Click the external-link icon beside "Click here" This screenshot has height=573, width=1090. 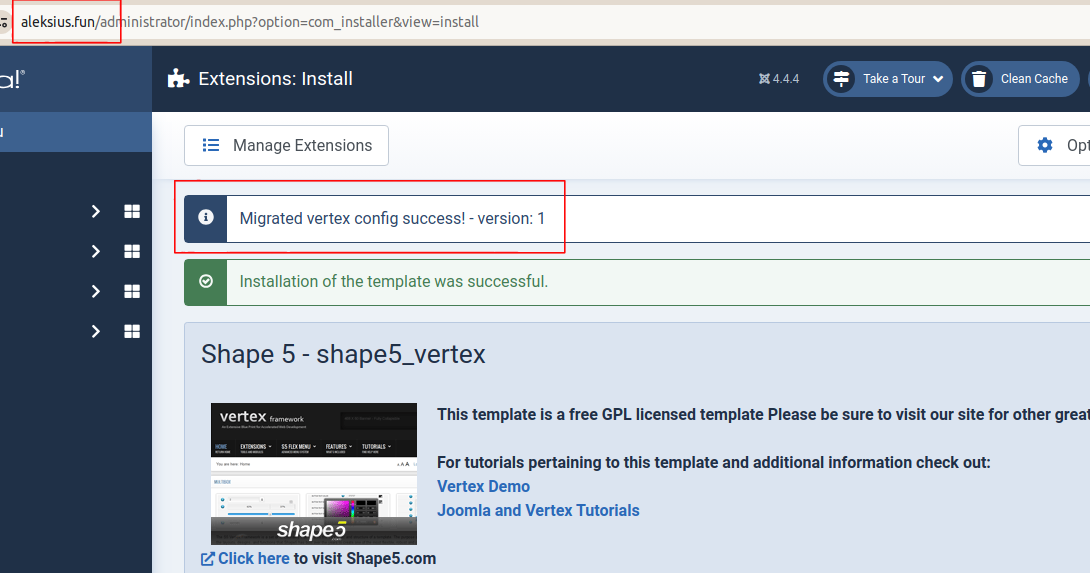[208, 559]
